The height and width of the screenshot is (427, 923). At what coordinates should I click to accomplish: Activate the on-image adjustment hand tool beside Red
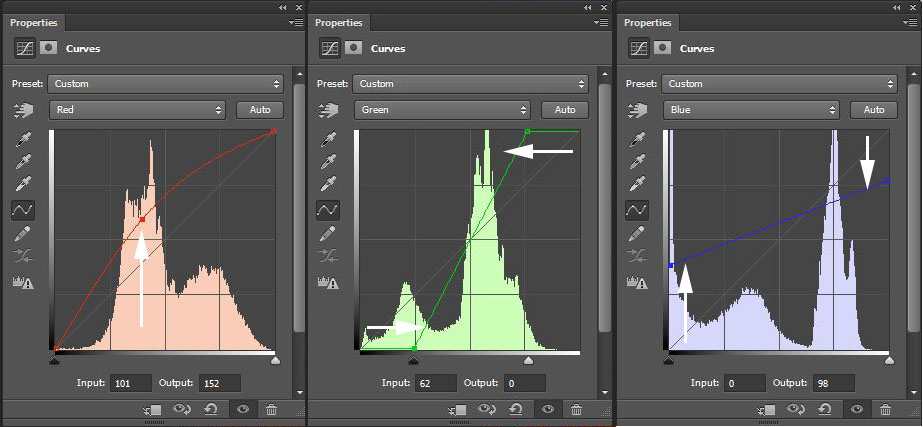(x=23, y=111)
